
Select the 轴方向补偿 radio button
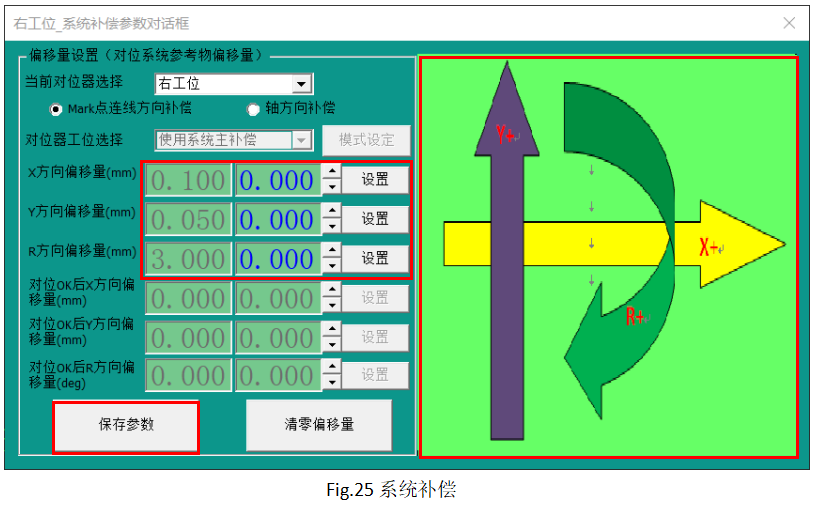click(x=254, y=108)
